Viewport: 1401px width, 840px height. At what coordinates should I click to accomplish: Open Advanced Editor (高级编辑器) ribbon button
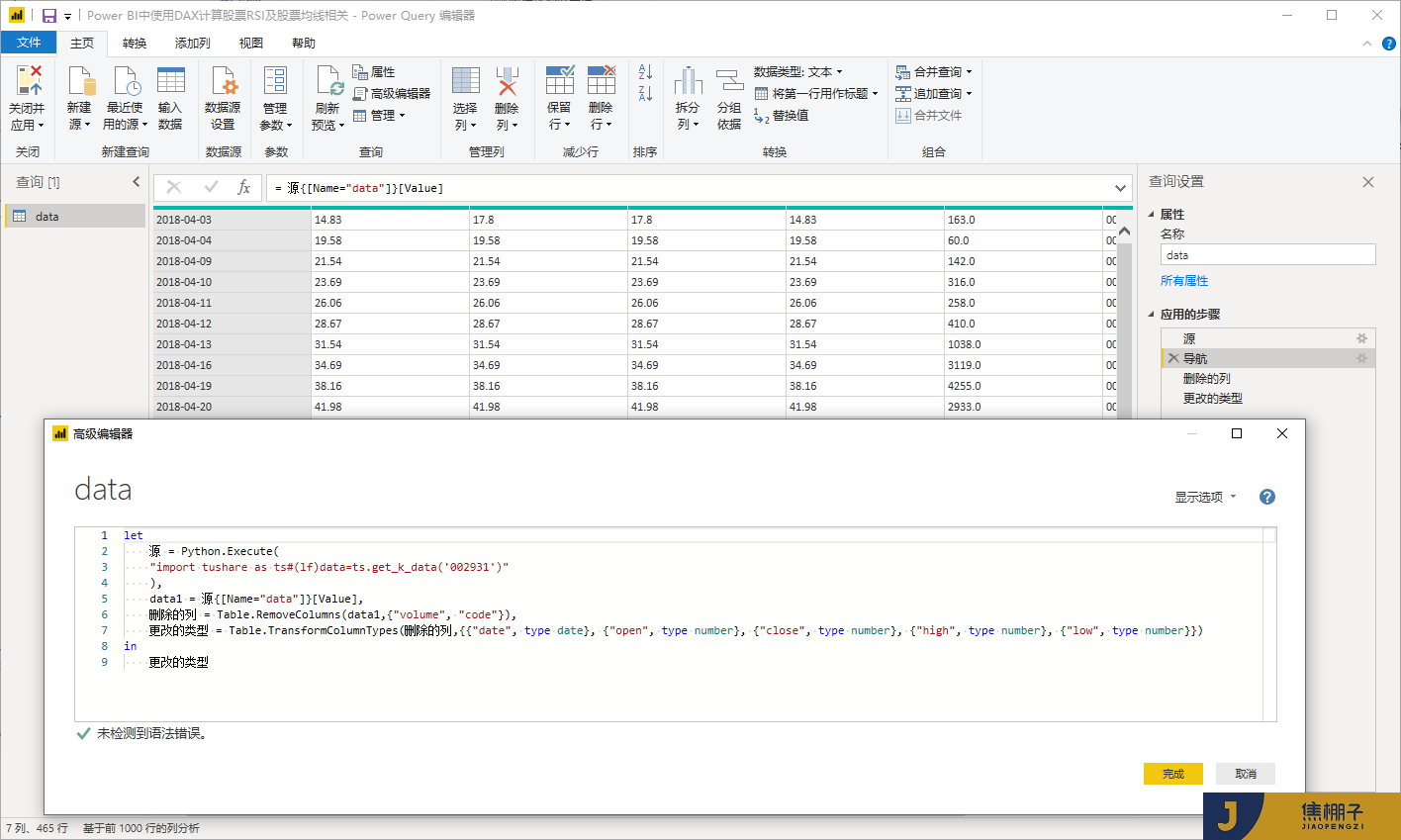coord(392,93)
